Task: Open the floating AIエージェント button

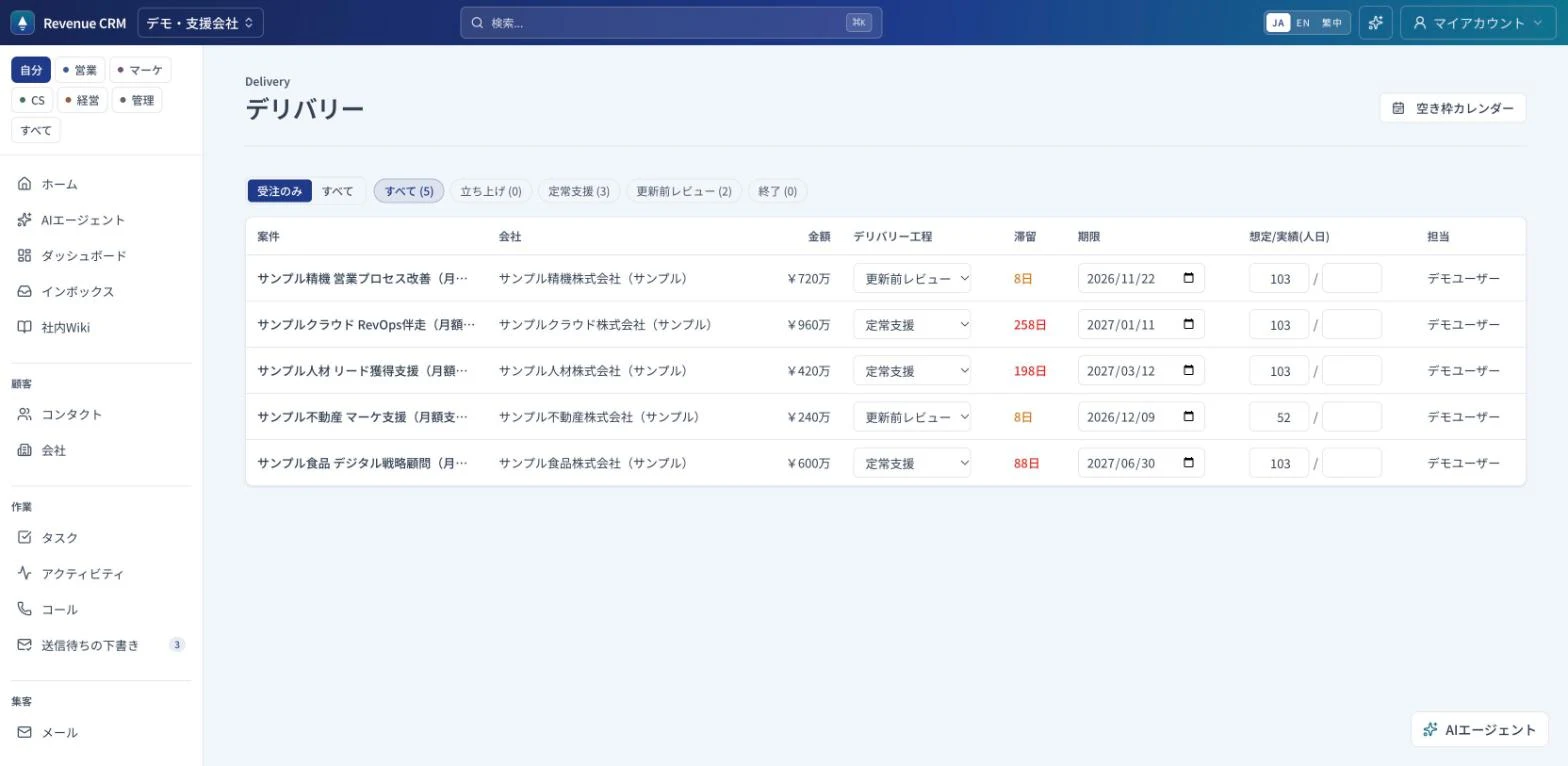Action: tap(1480, 730)
